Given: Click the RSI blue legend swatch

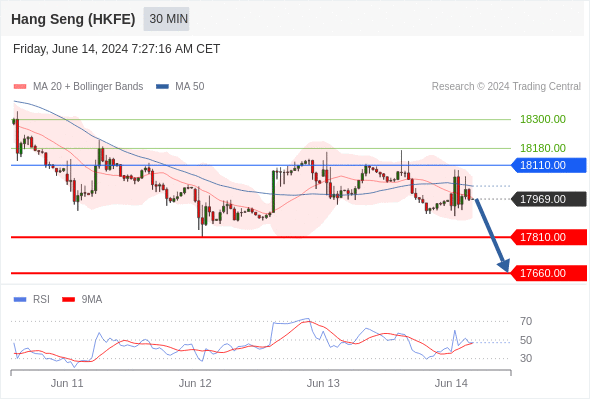Looking at the screenshot, I should (20, 300).
